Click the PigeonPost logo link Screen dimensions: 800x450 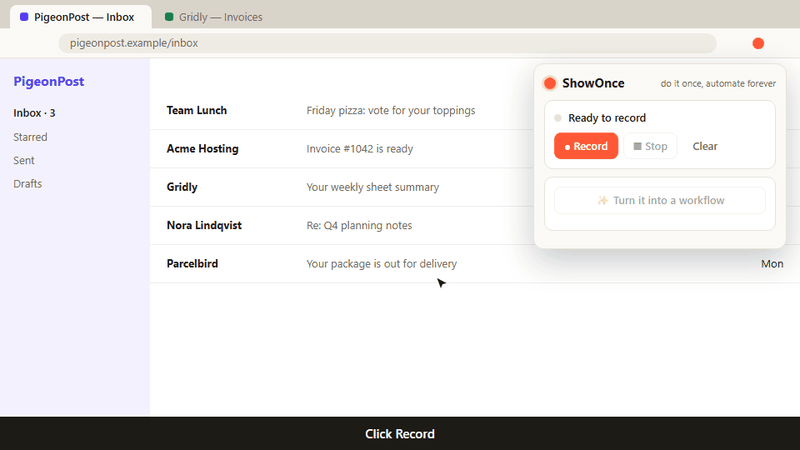tap(48, 81)
